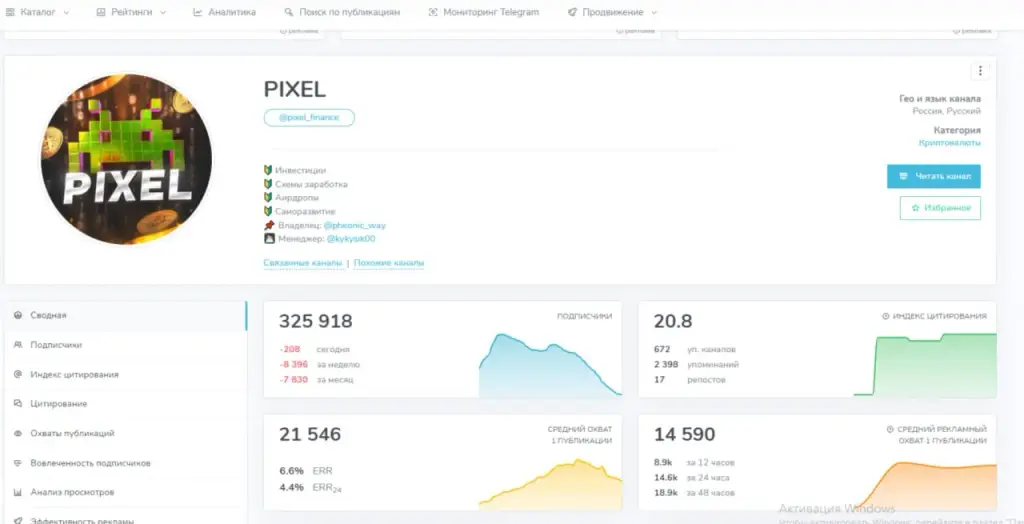Click the 672 уп. каналов row
Viewport: 1024px width, 524px height.
695,350
